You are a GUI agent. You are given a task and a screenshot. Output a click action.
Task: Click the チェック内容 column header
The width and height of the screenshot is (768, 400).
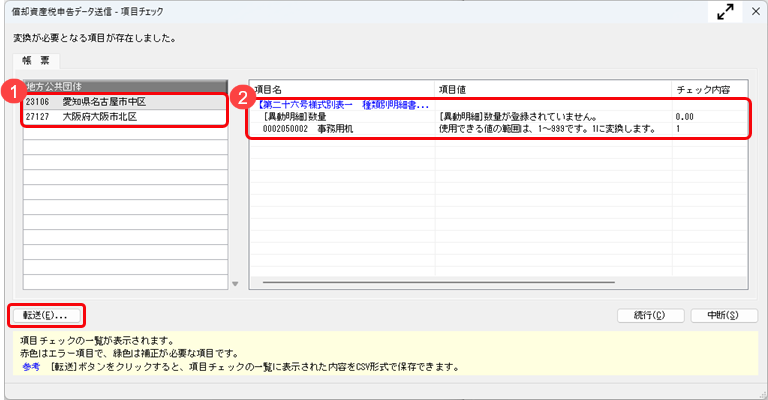coord(708,89)
